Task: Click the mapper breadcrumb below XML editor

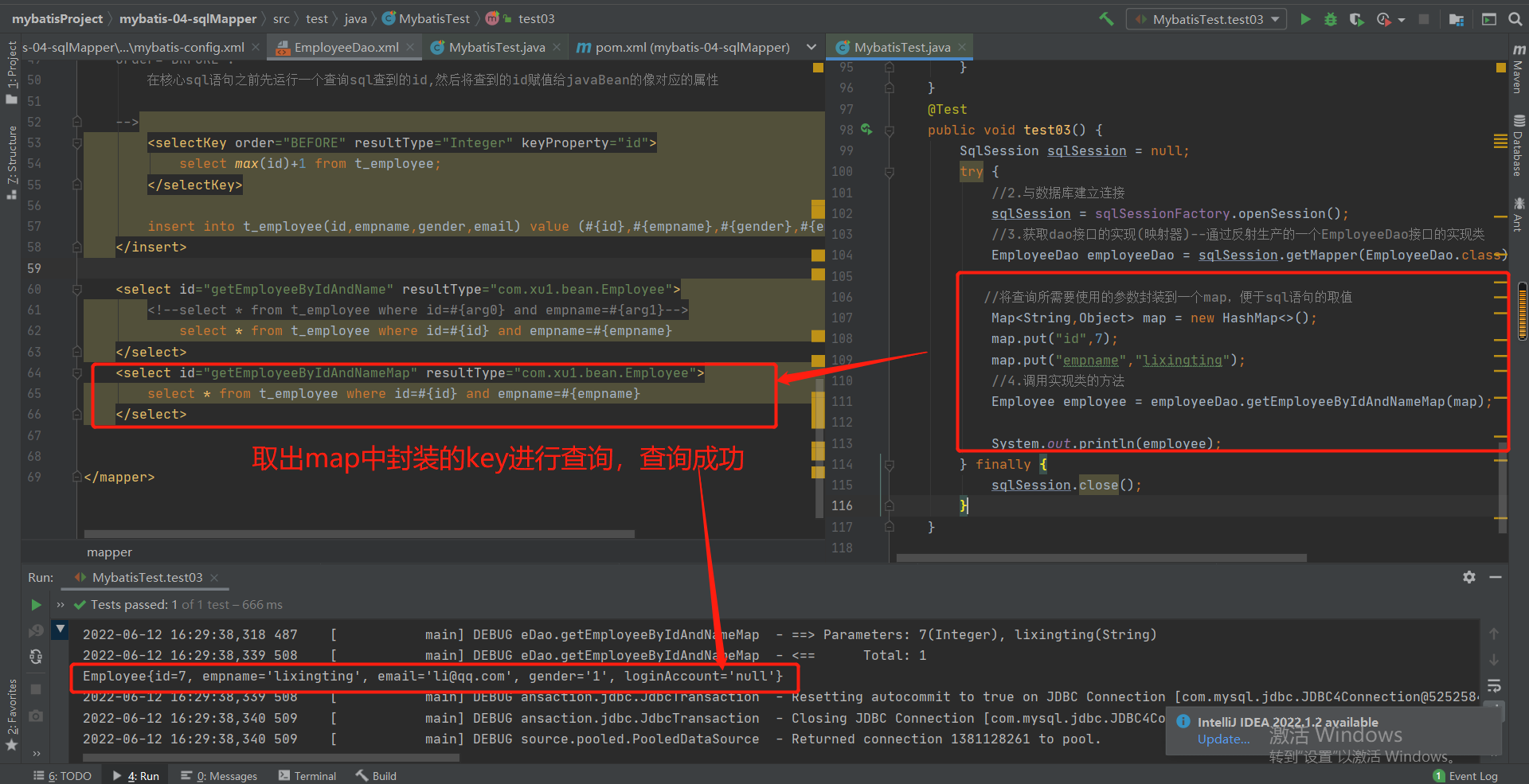Action: point(109,552)
